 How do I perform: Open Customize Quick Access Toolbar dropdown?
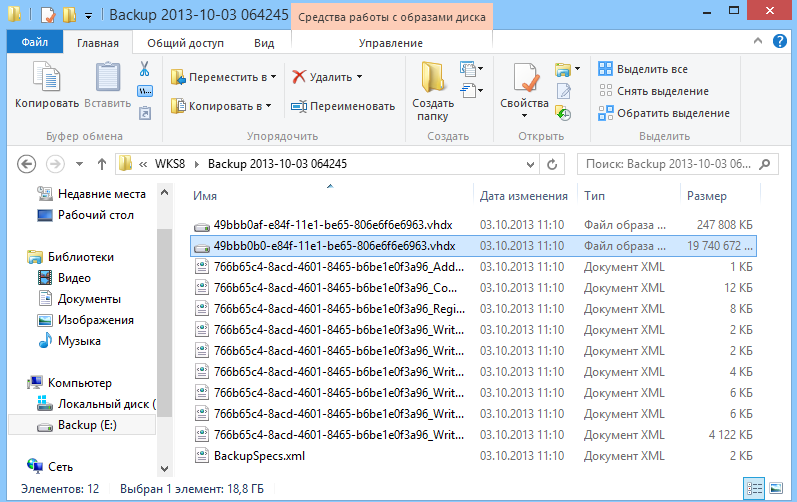(88, 16)
